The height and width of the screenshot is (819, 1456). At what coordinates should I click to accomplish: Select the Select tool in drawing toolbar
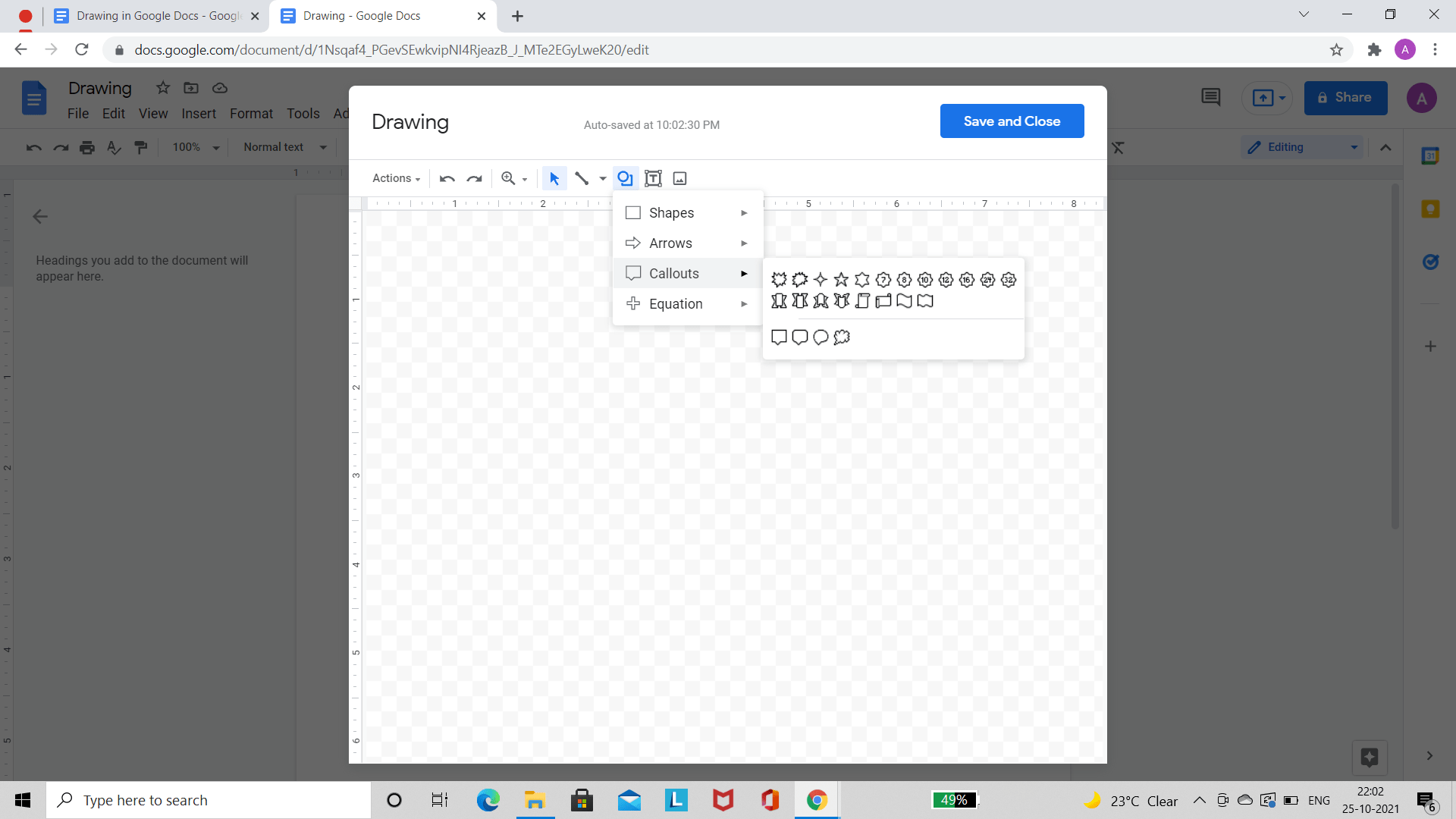[x=555, y=179]
